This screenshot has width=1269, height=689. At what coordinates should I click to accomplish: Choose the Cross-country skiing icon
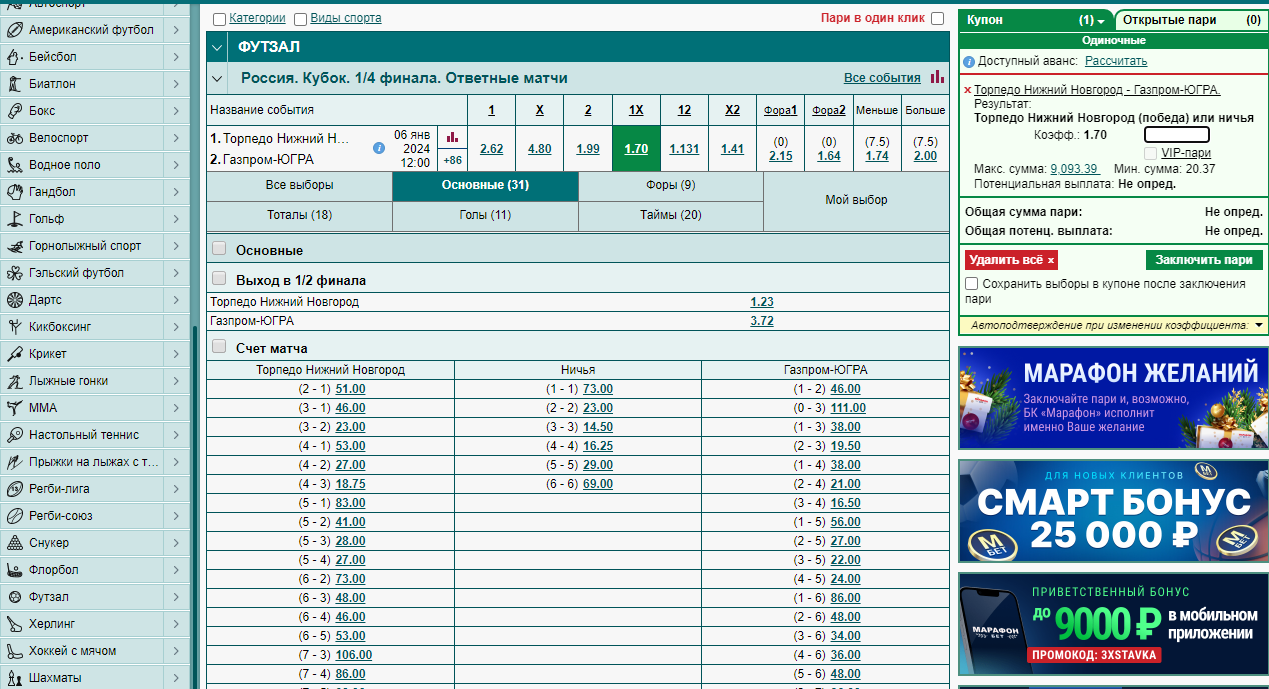pyautogui.click(x=14, y=381)
